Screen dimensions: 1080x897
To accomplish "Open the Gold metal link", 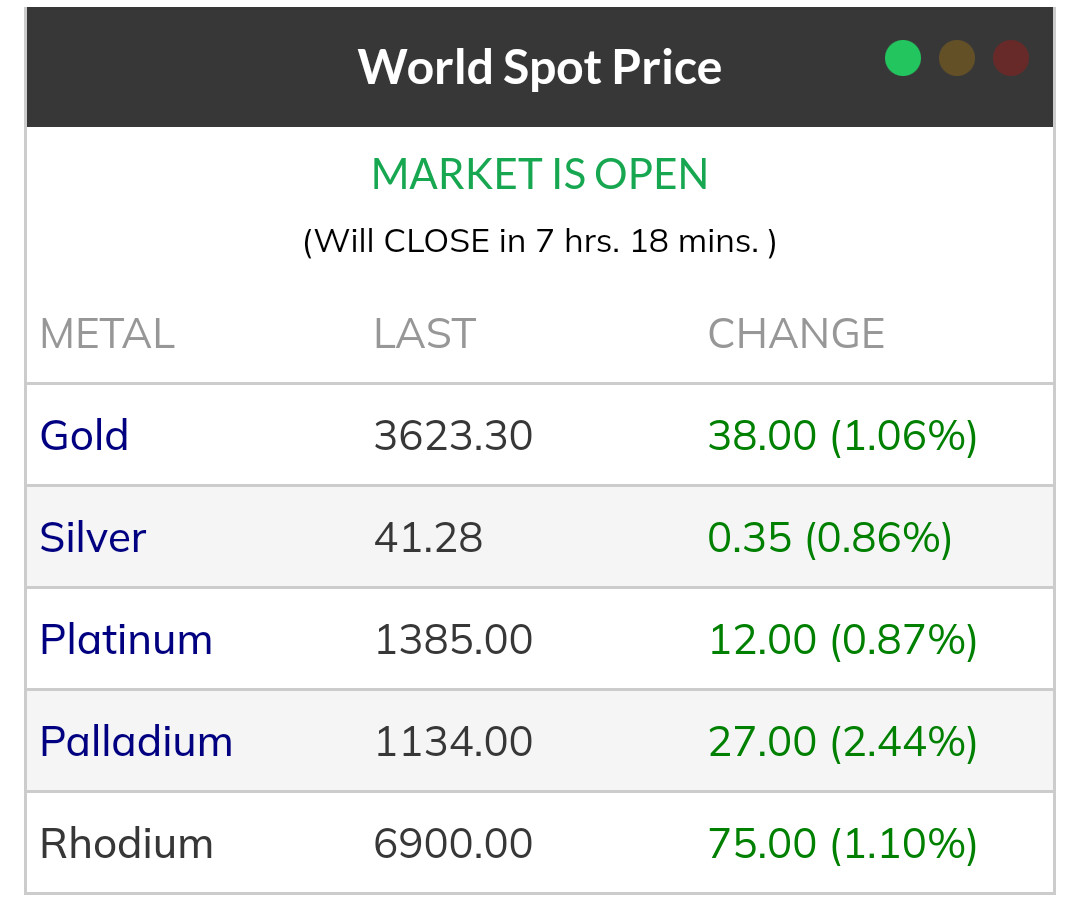I will click(84, 436).
